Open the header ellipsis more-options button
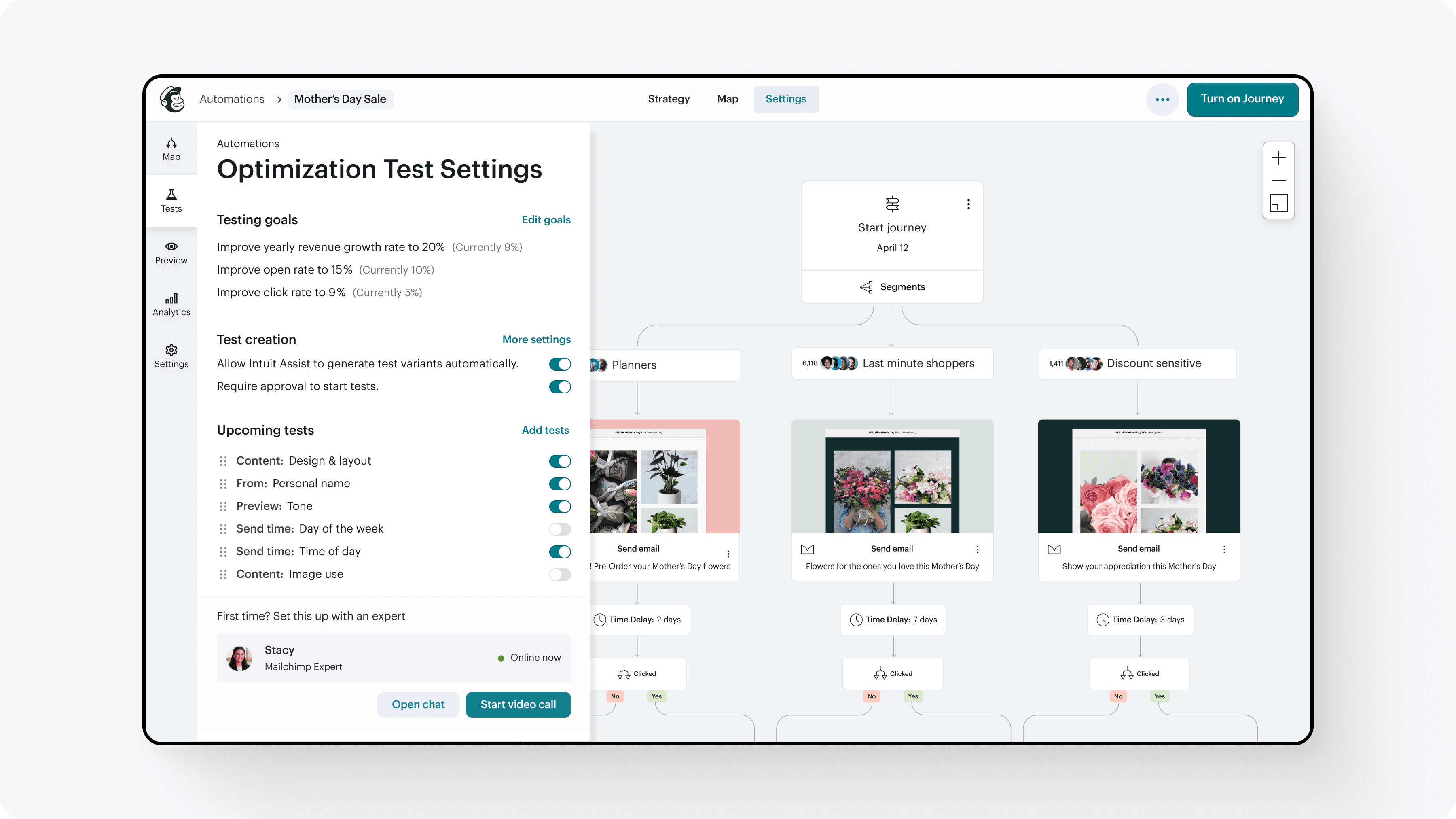 click(1162, 100)
